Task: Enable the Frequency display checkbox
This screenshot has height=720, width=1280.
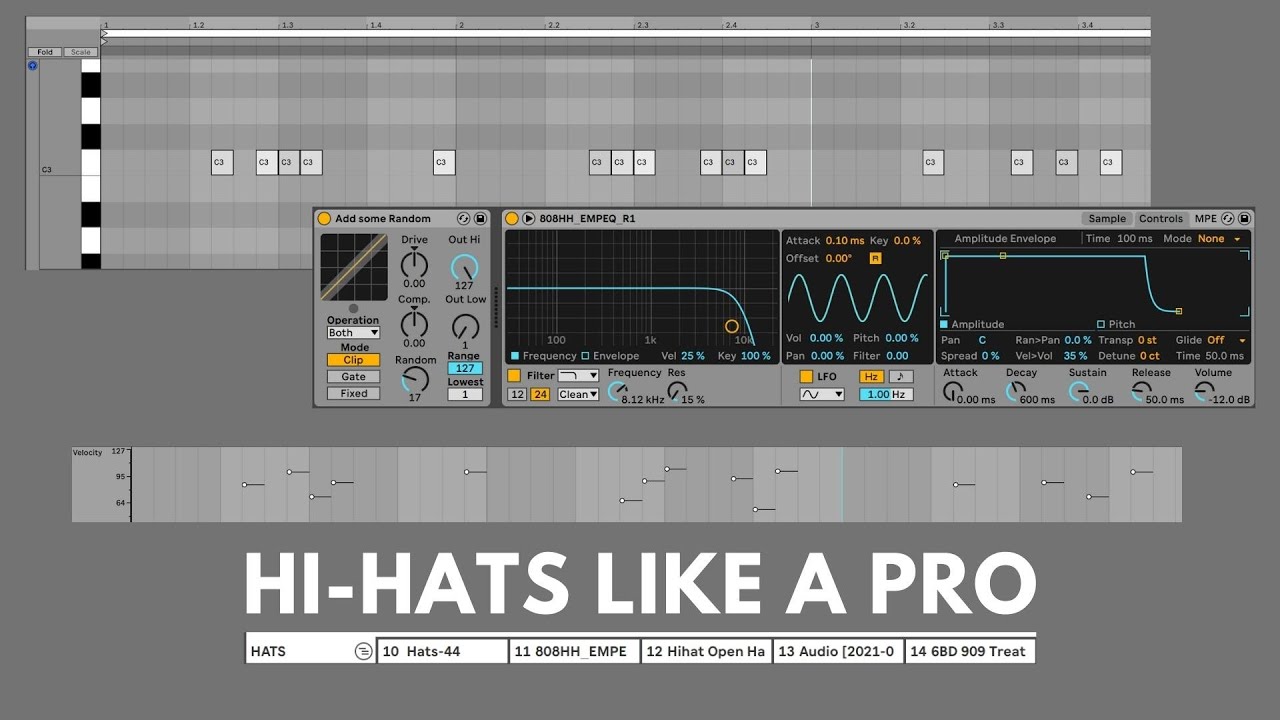Action: (515, 356)
